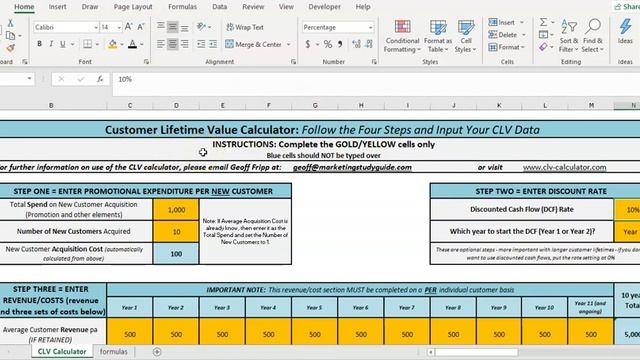Switch to the Data tab
This screenshot has width=640, height=360.
pos(220,7)
